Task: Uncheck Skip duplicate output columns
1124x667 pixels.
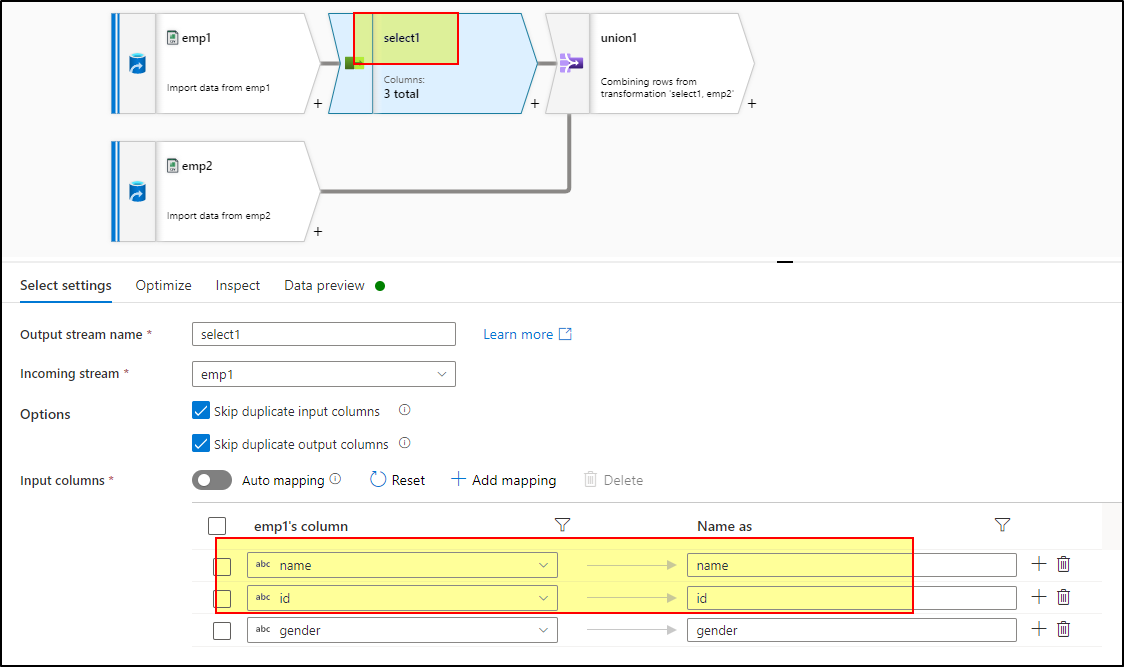Action: (201, 443)
